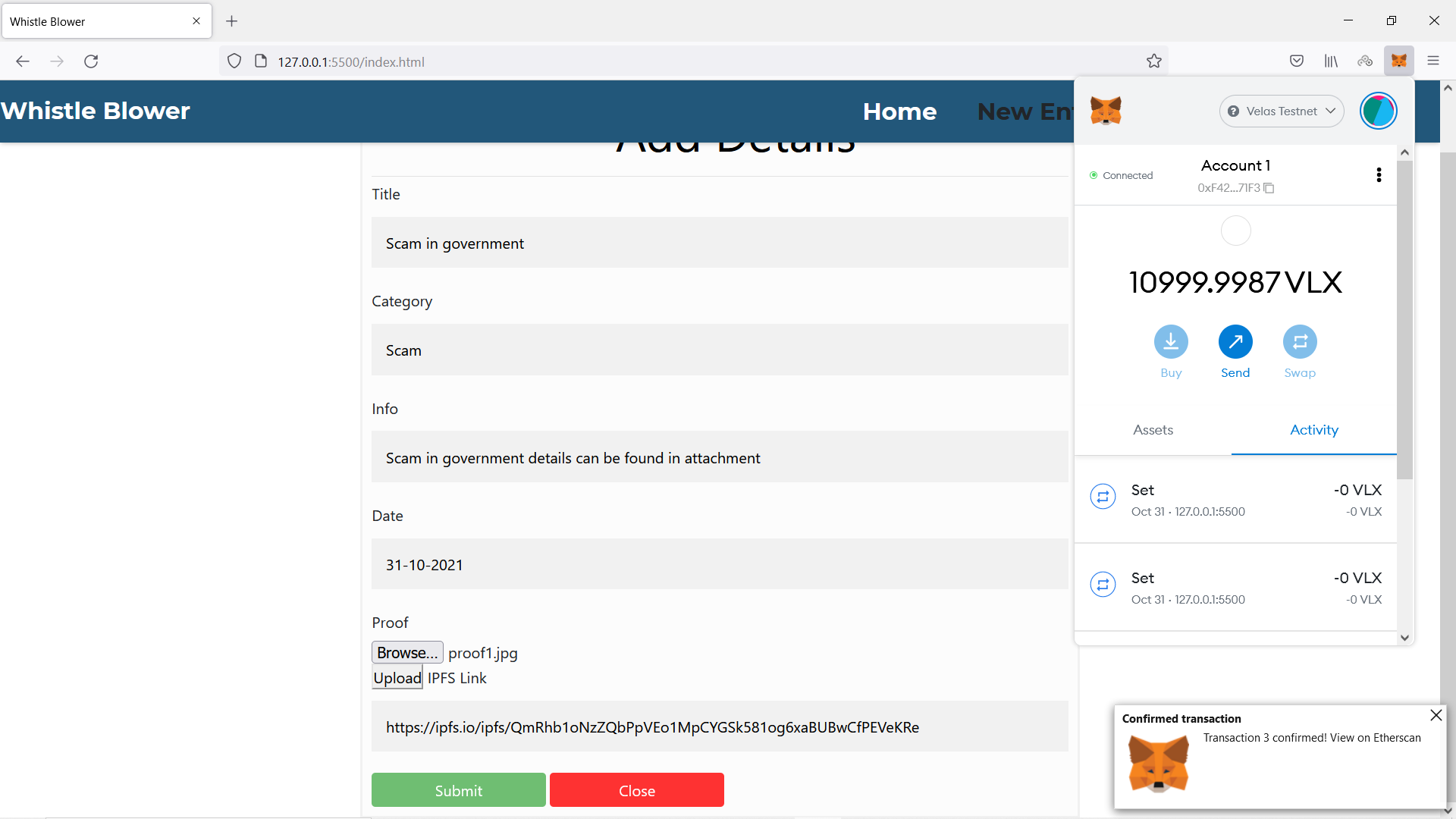
Task: Bookmark page with the star icon
Action: (x=1153, y=61)
